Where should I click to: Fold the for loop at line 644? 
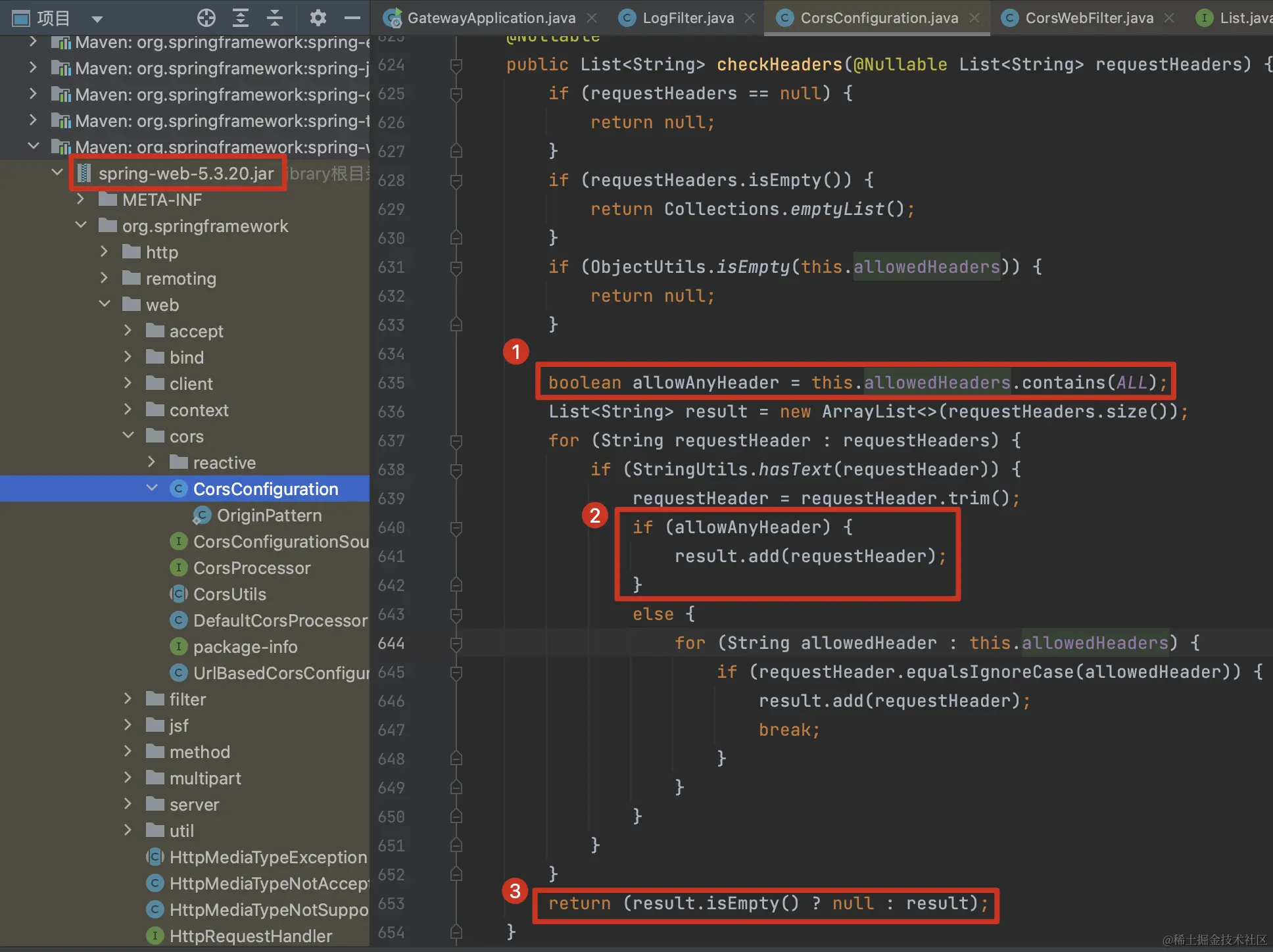click(456, 644)
